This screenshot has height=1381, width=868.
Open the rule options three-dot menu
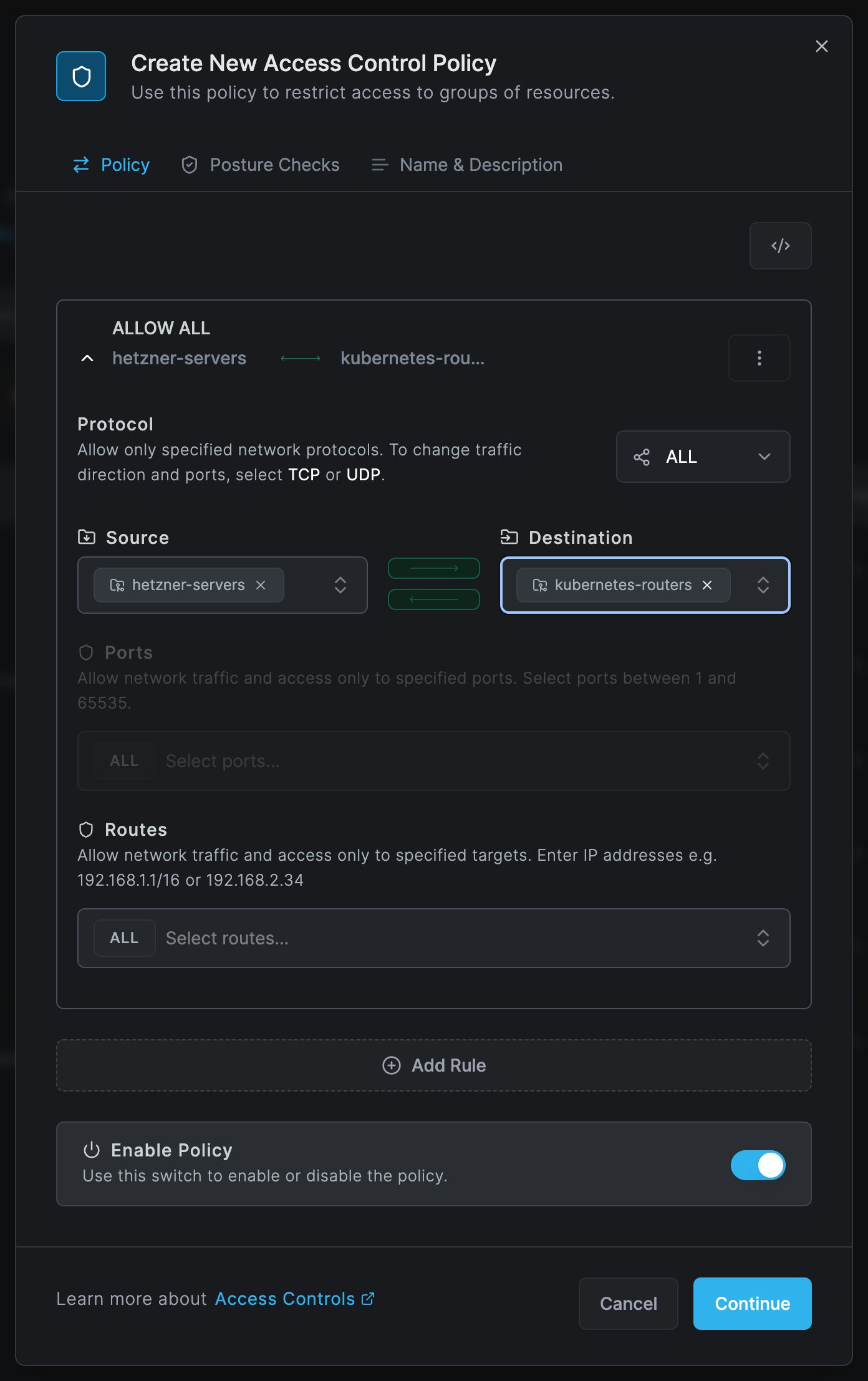pyautogui.click(x=759, y=358)
